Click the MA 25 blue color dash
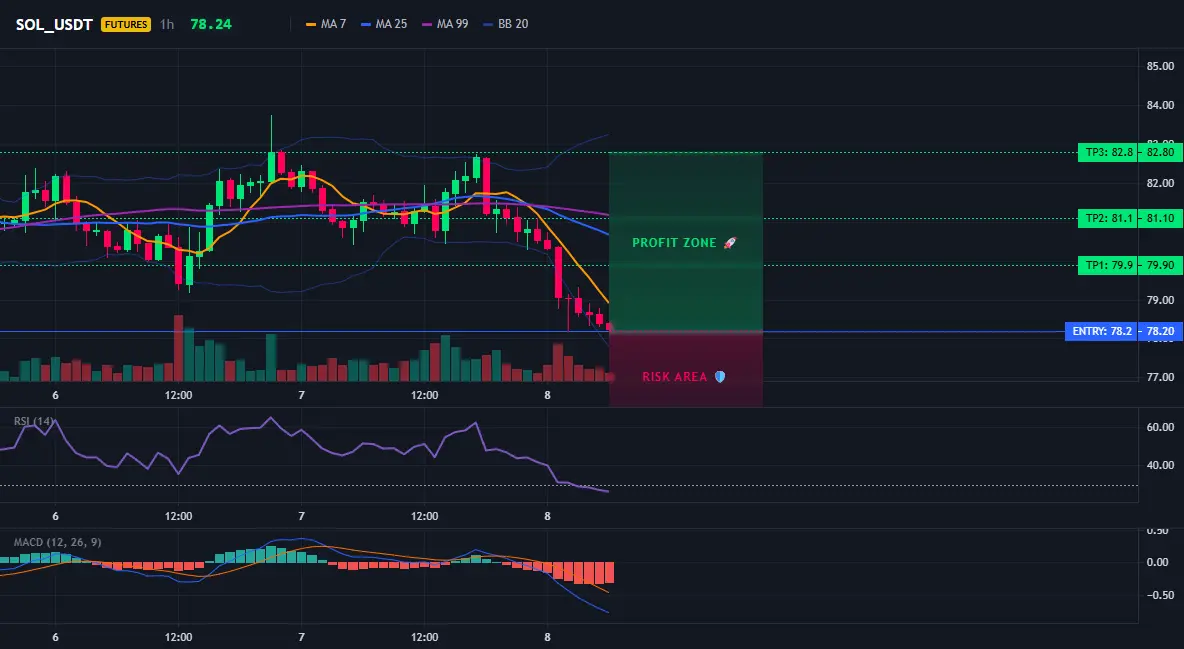The width and height of the screenshot is (1184, 649). [x=366, y=24]
